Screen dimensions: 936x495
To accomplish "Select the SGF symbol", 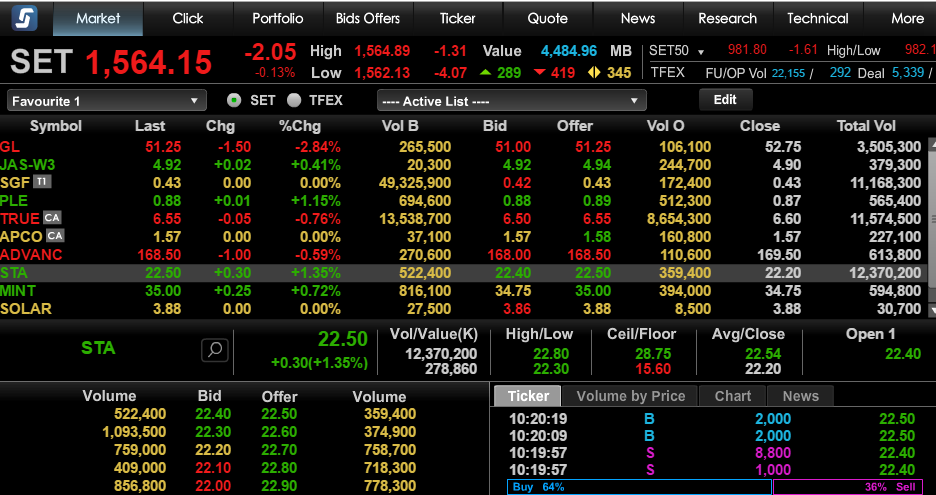I will [x=16, y=183].
